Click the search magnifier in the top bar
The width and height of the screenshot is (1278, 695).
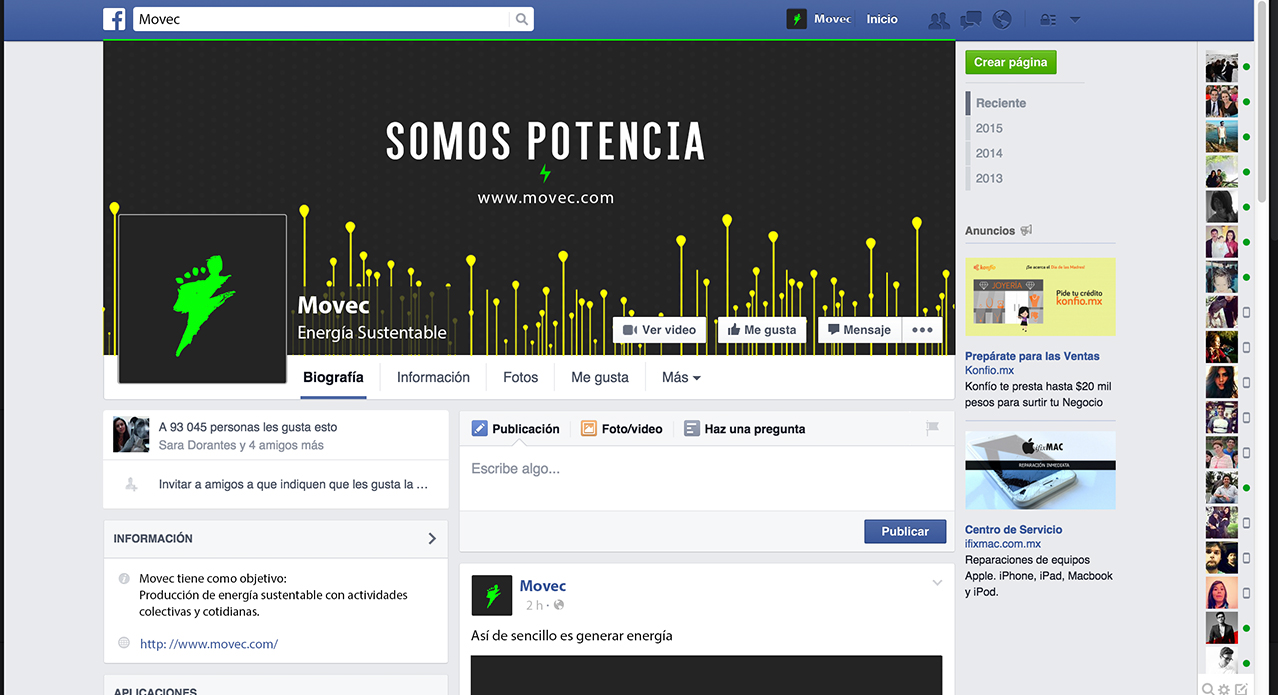pyautogui.click(x=521, y=19)
